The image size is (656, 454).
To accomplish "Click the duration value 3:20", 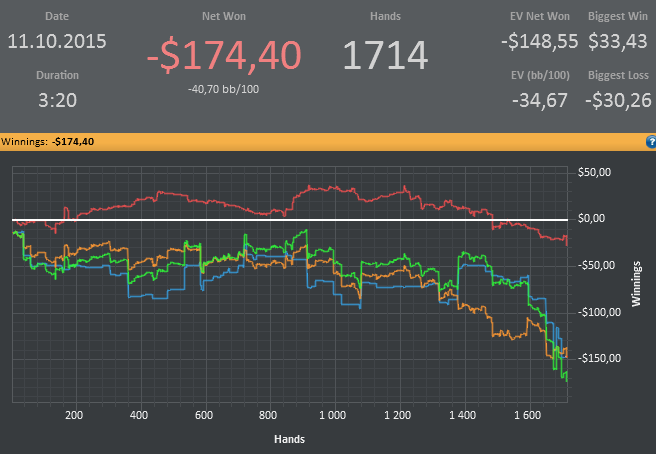I will [57, 100].
